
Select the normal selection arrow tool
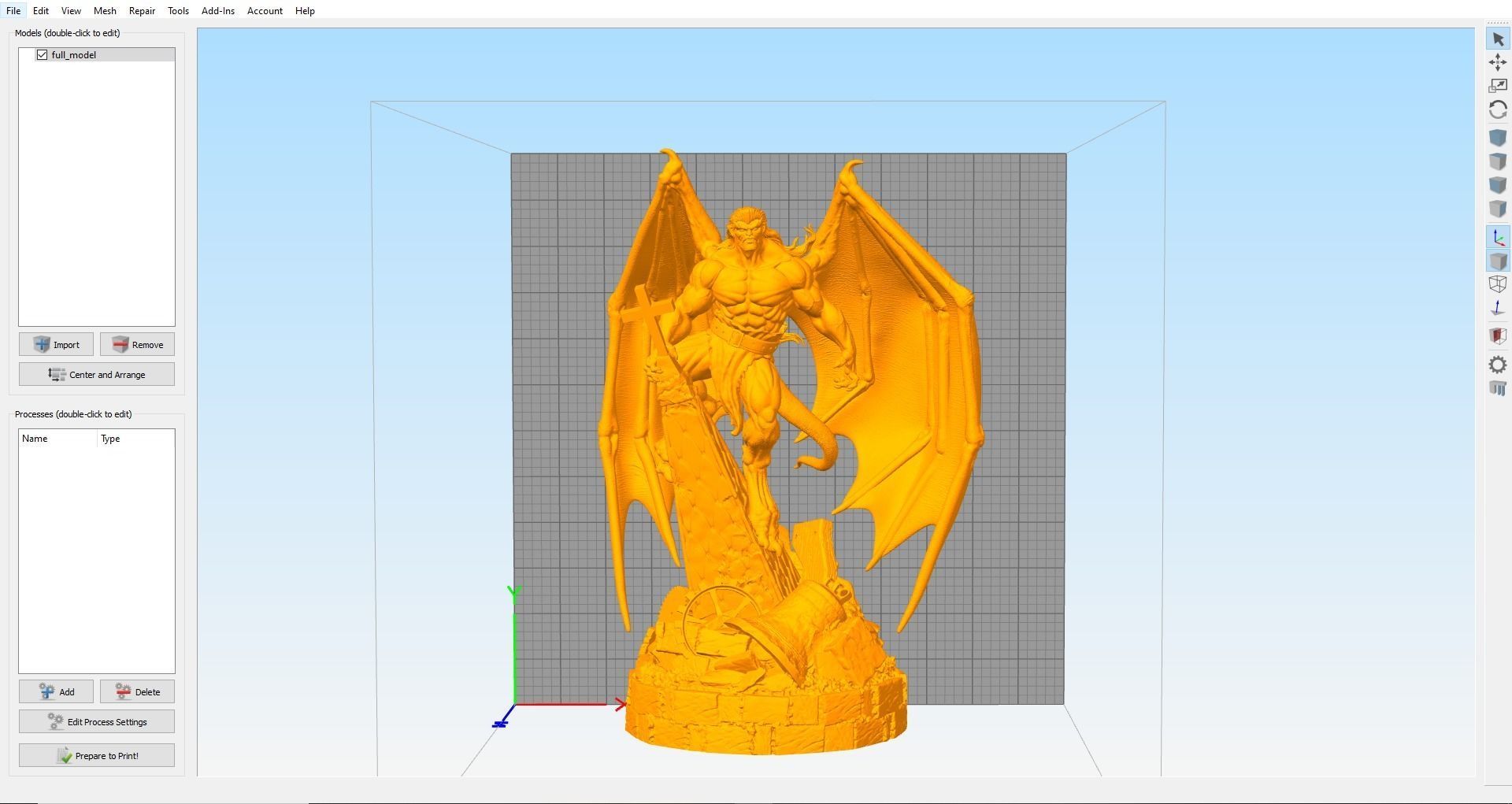(1498, 39)
